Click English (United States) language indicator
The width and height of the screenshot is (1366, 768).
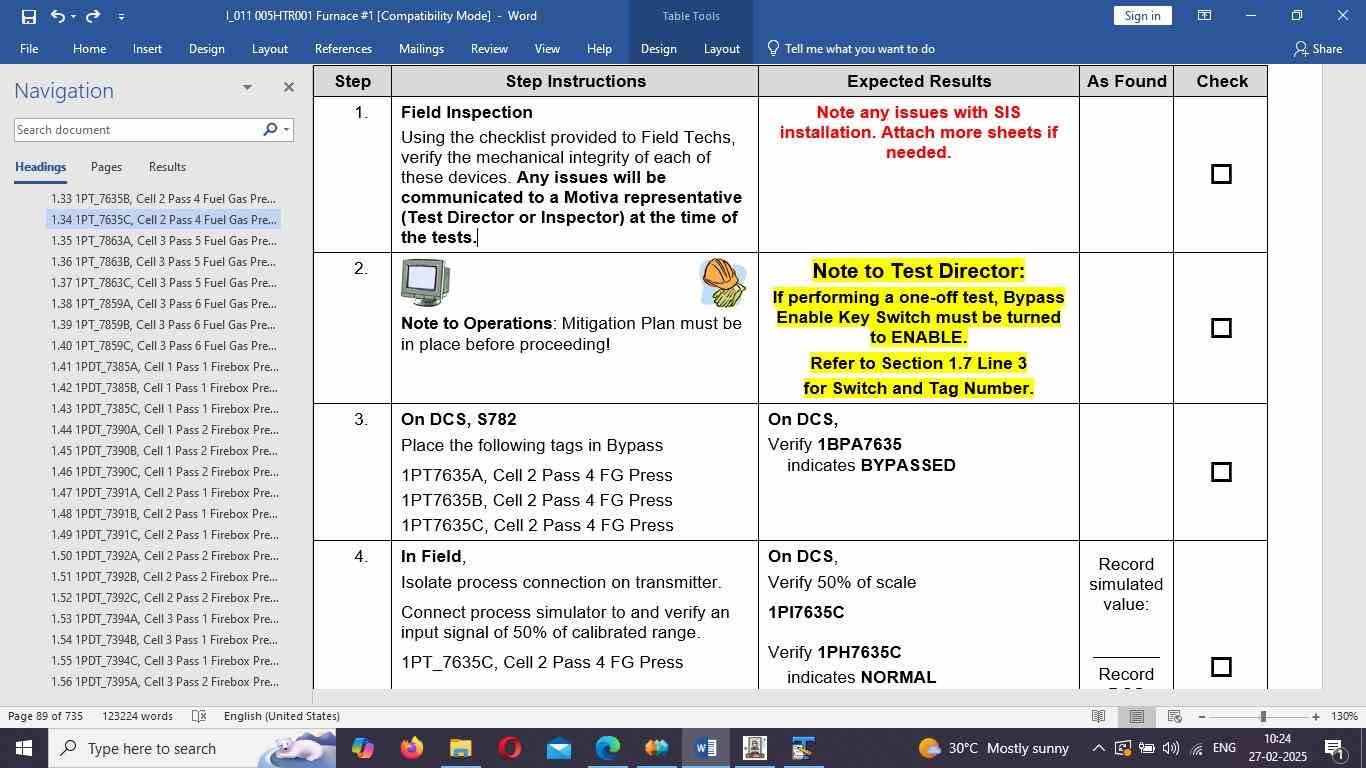282,716
